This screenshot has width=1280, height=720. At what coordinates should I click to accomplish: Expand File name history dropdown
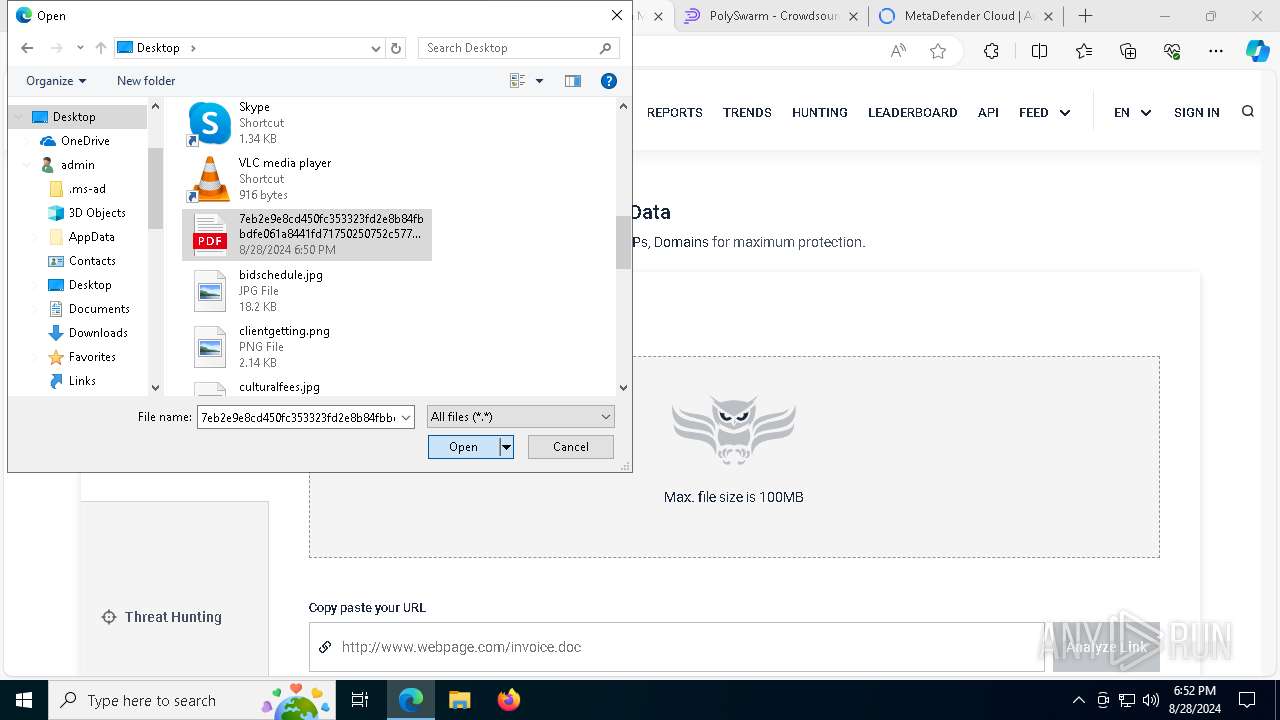click(406, 417)
